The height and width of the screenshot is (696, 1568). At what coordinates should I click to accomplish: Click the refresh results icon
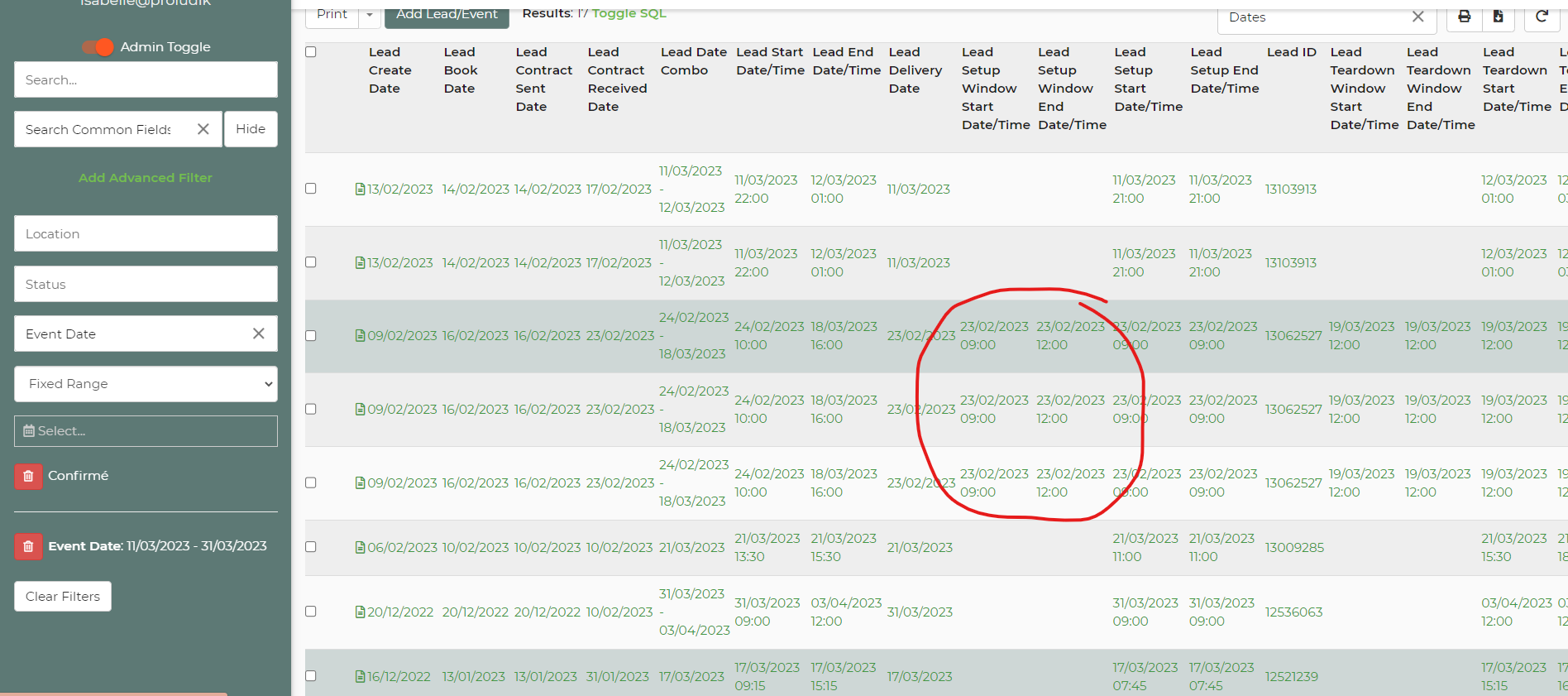click(1542, 17)
